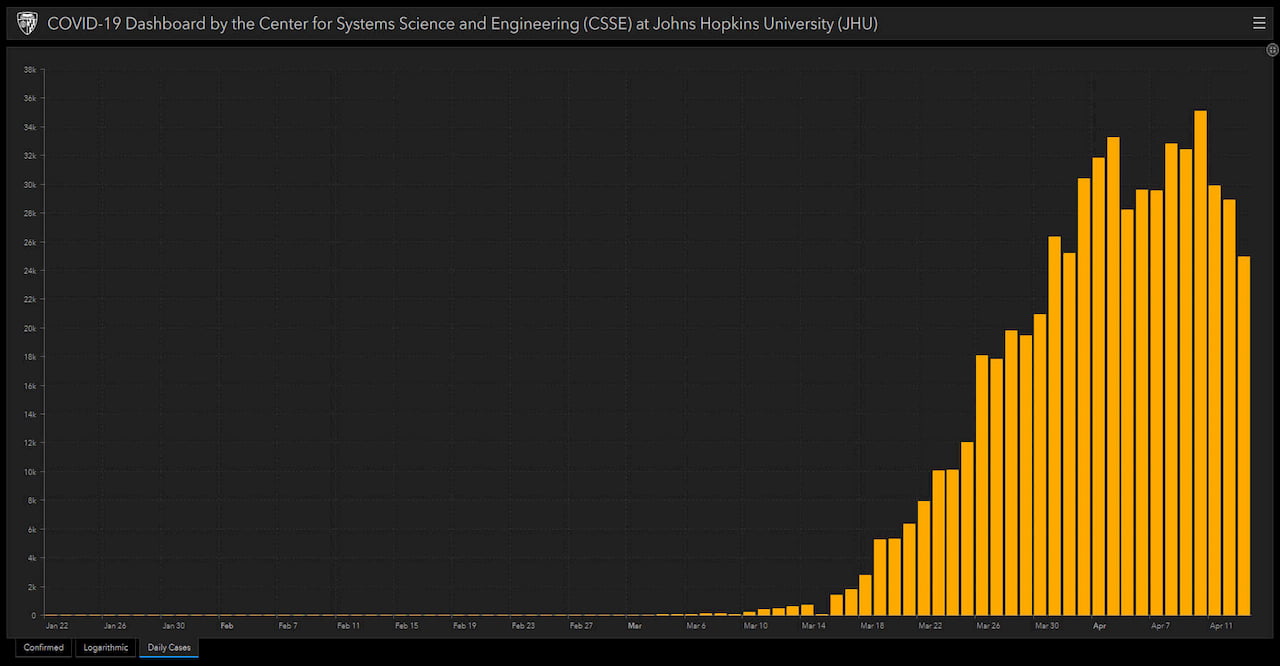Click the "Mar 14" date label
The height and width of the screenshot is (666, 1280).
click(x=814, y=626)
